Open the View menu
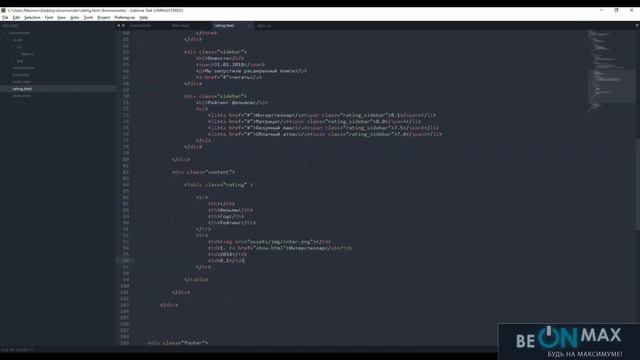The height and width of the screenshot is (360, 640). click(x=62, y=18)
